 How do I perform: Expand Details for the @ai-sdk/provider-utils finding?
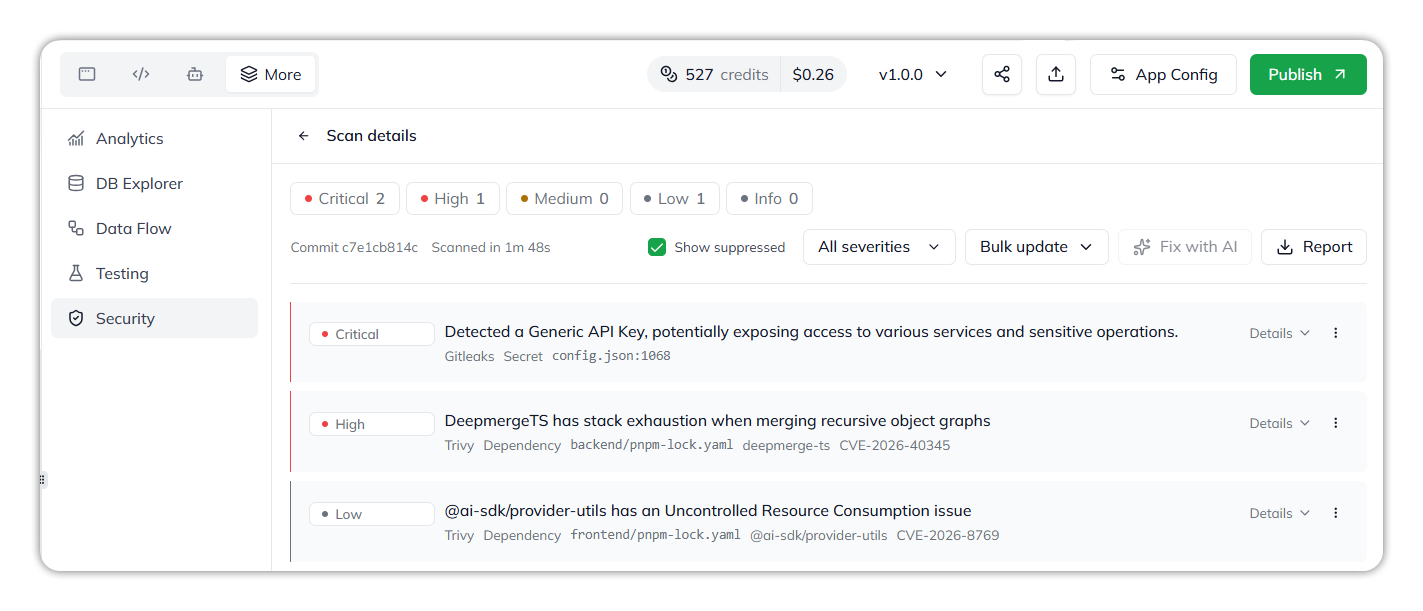tap(1279, 513)
